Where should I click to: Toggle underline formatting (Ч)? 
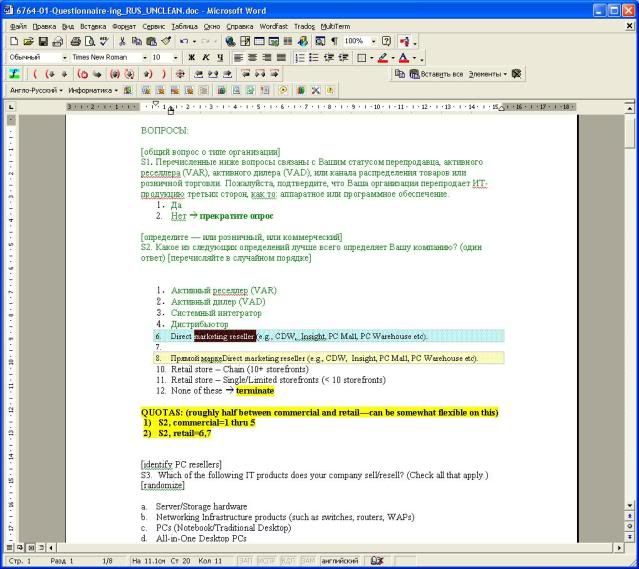(220, 58)
